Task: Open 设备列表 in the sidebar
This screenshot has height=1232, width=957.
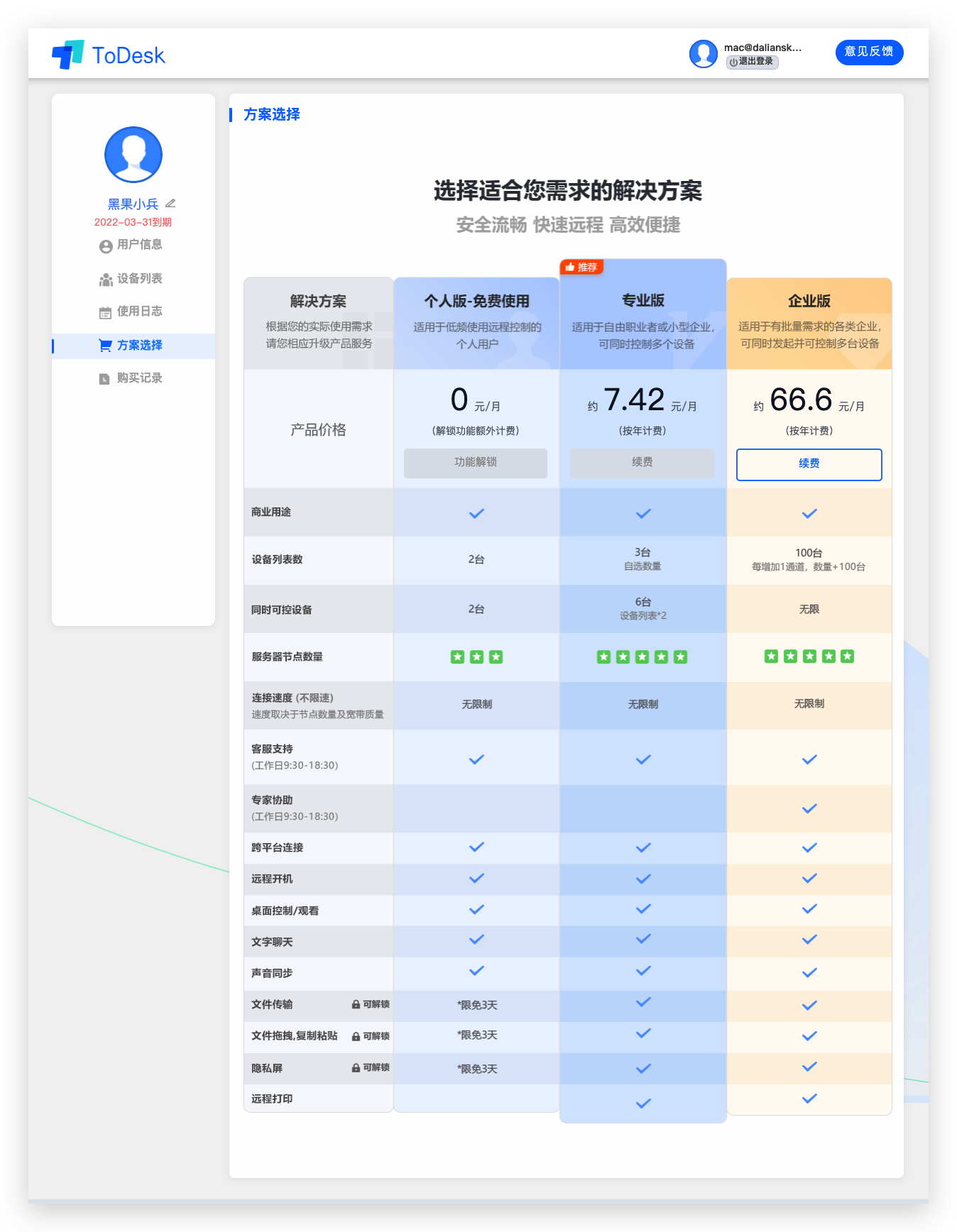Action: click(x=133, y=279)
